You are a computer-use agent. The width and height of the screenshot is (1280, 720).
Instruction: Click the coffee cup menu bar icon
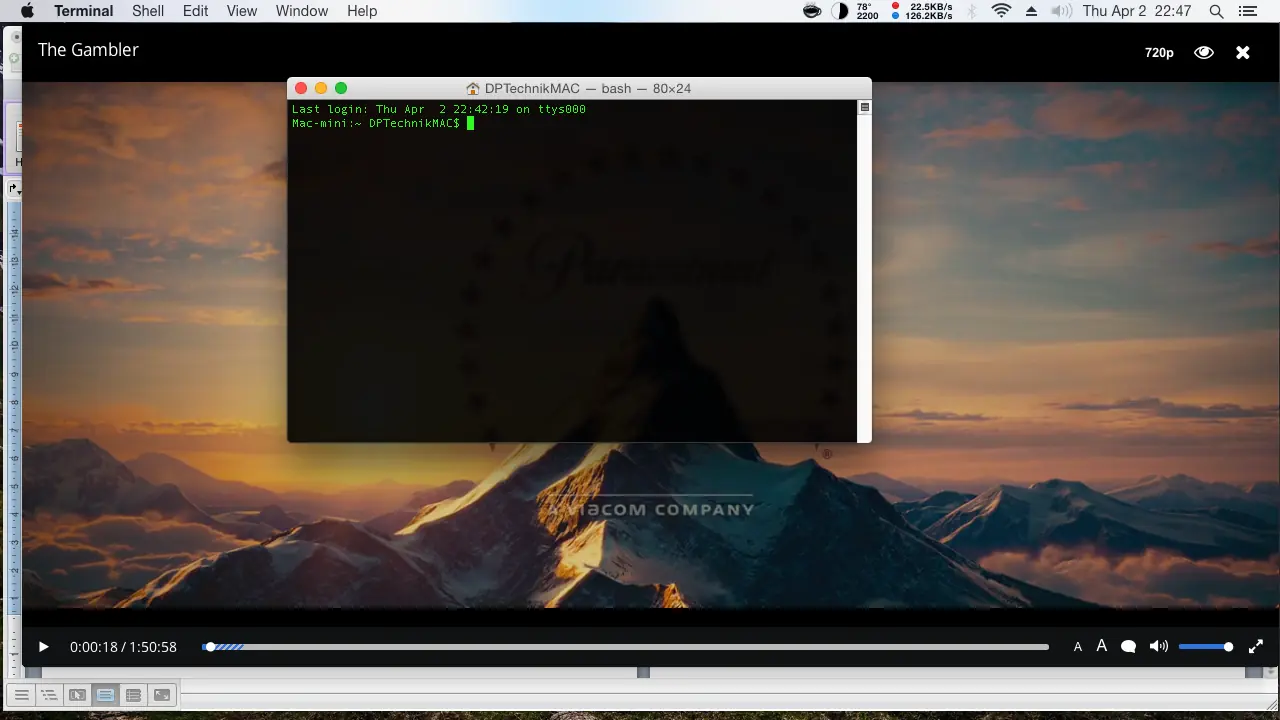tap(813, 11)
